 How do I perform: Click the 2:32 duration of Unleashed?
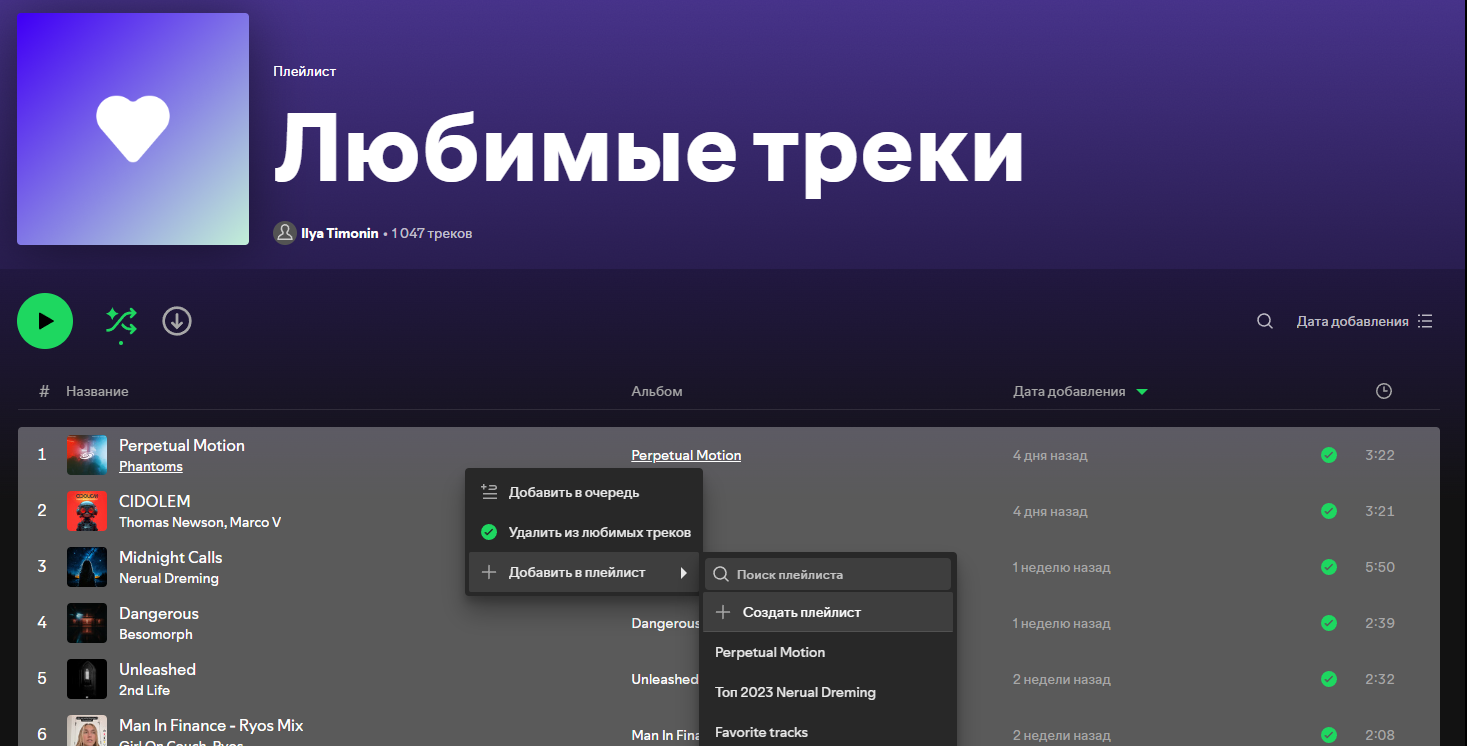[1380, 679]
